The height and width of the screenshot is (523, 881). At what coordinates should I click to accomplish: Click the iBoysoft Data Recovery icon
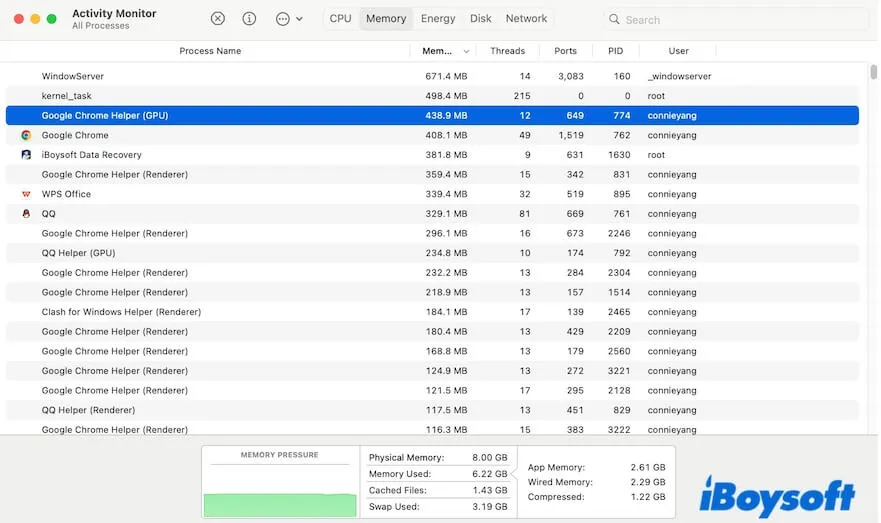(26, 155)
